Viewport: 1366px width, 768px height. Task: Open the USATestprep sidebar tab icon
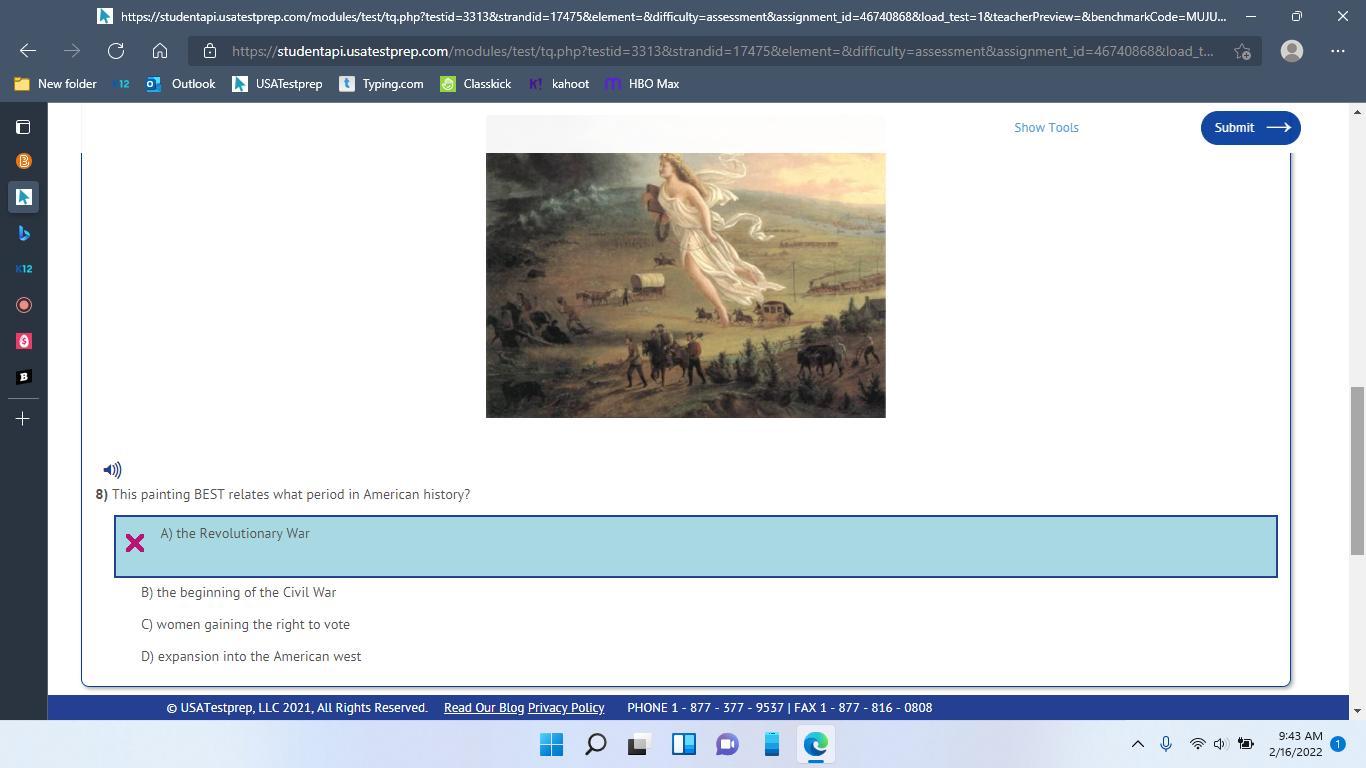(23, 197)
